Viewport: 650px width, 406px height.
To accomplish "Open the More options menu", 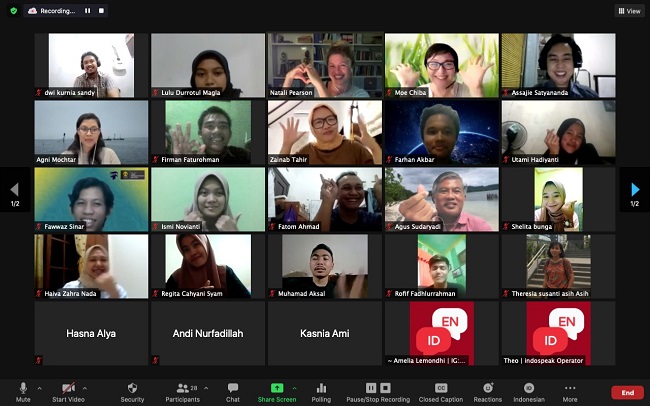I will (570, 390).
